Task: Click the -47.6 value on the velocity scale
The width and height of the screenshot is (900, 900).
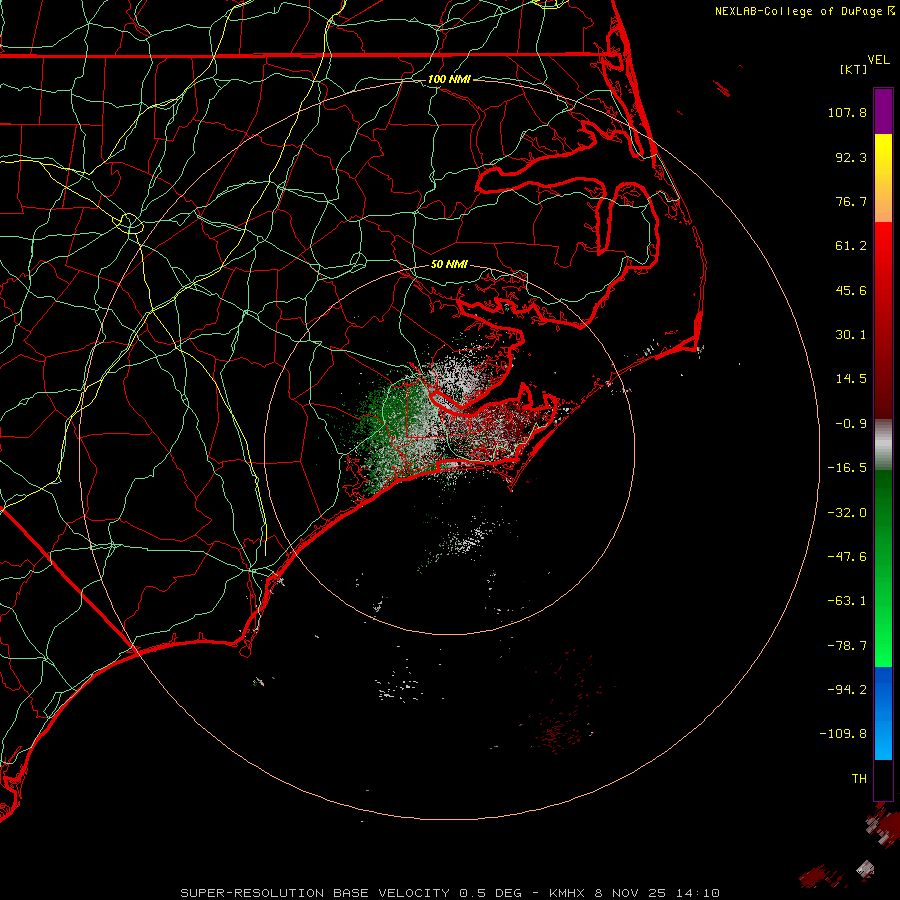Action: point(847,557)
